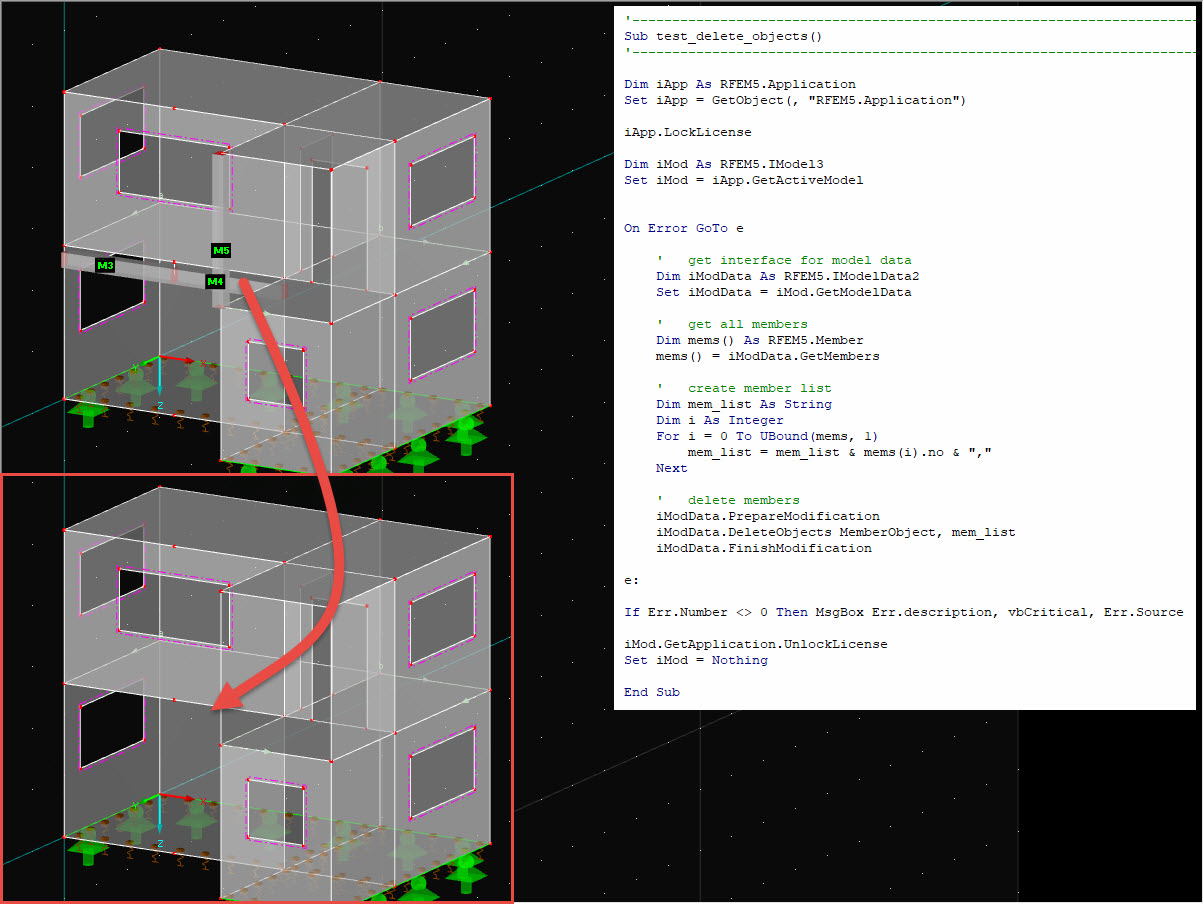Click the 'iMod.GetApplication.UnlockLicense' line
Viewport: 1204px width, 904px height.
tap(756, 644)
